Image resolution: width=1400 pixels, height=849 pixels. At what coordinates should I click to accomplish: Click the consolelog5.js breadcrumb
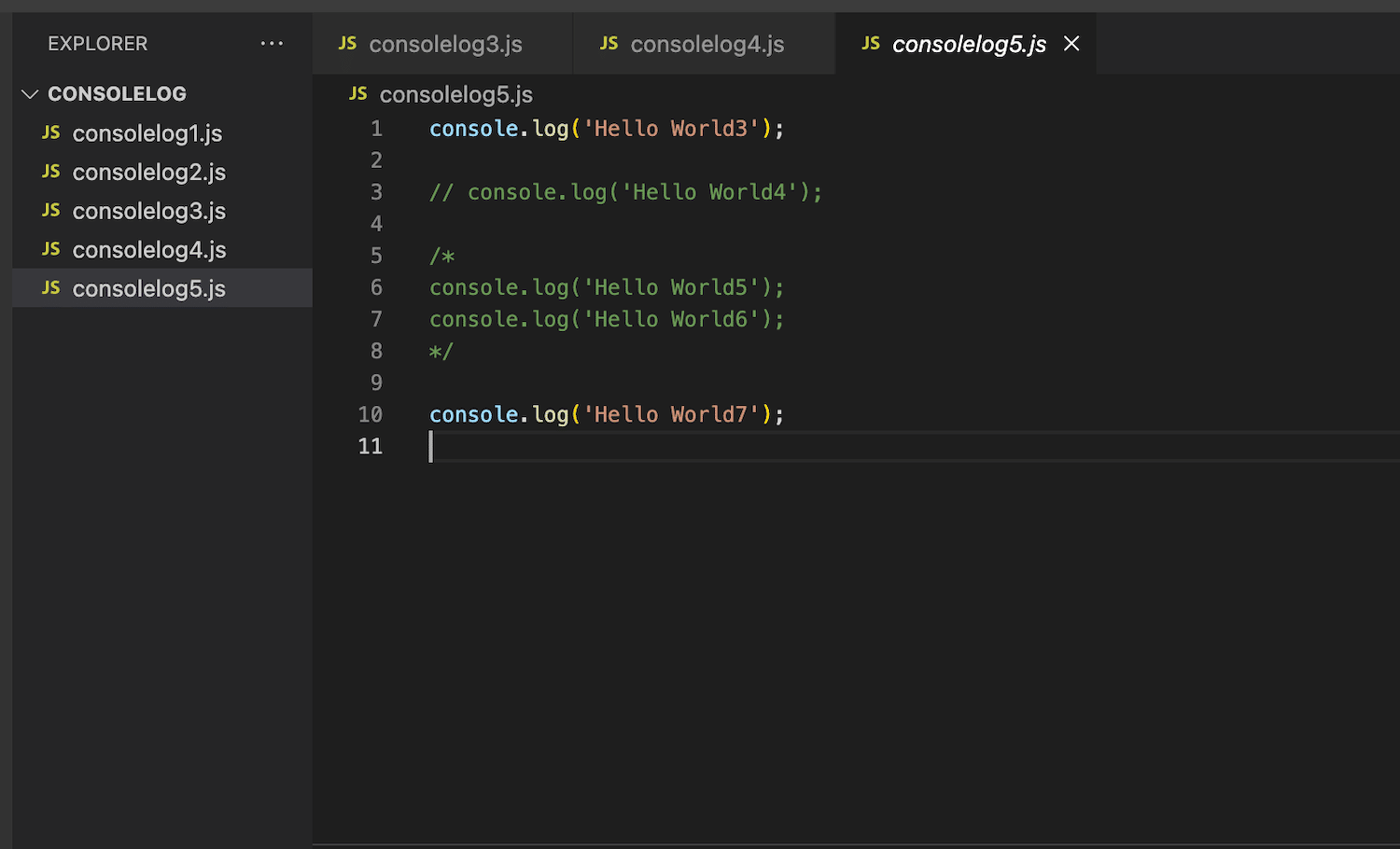click(456, 94)
